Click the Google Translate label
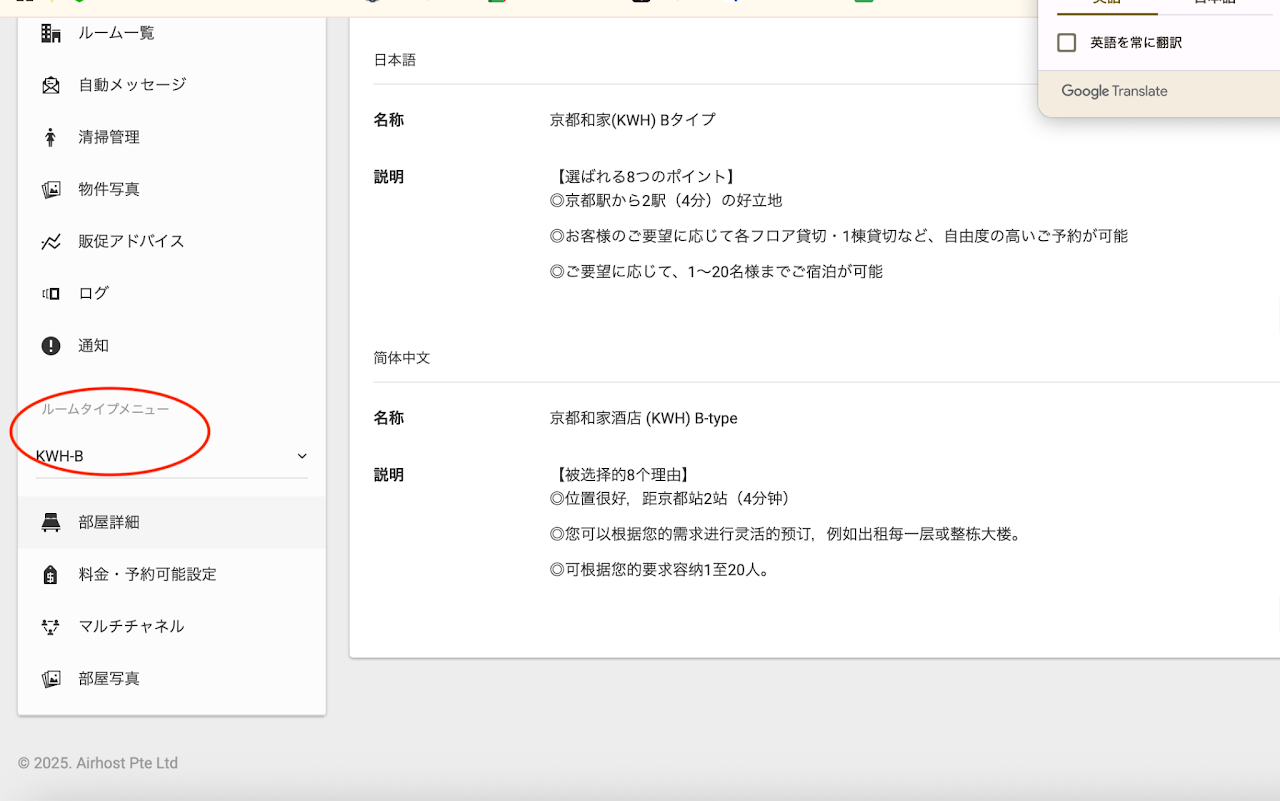Viewport: 1280px width, 801px height. (x=1114, y=91)
